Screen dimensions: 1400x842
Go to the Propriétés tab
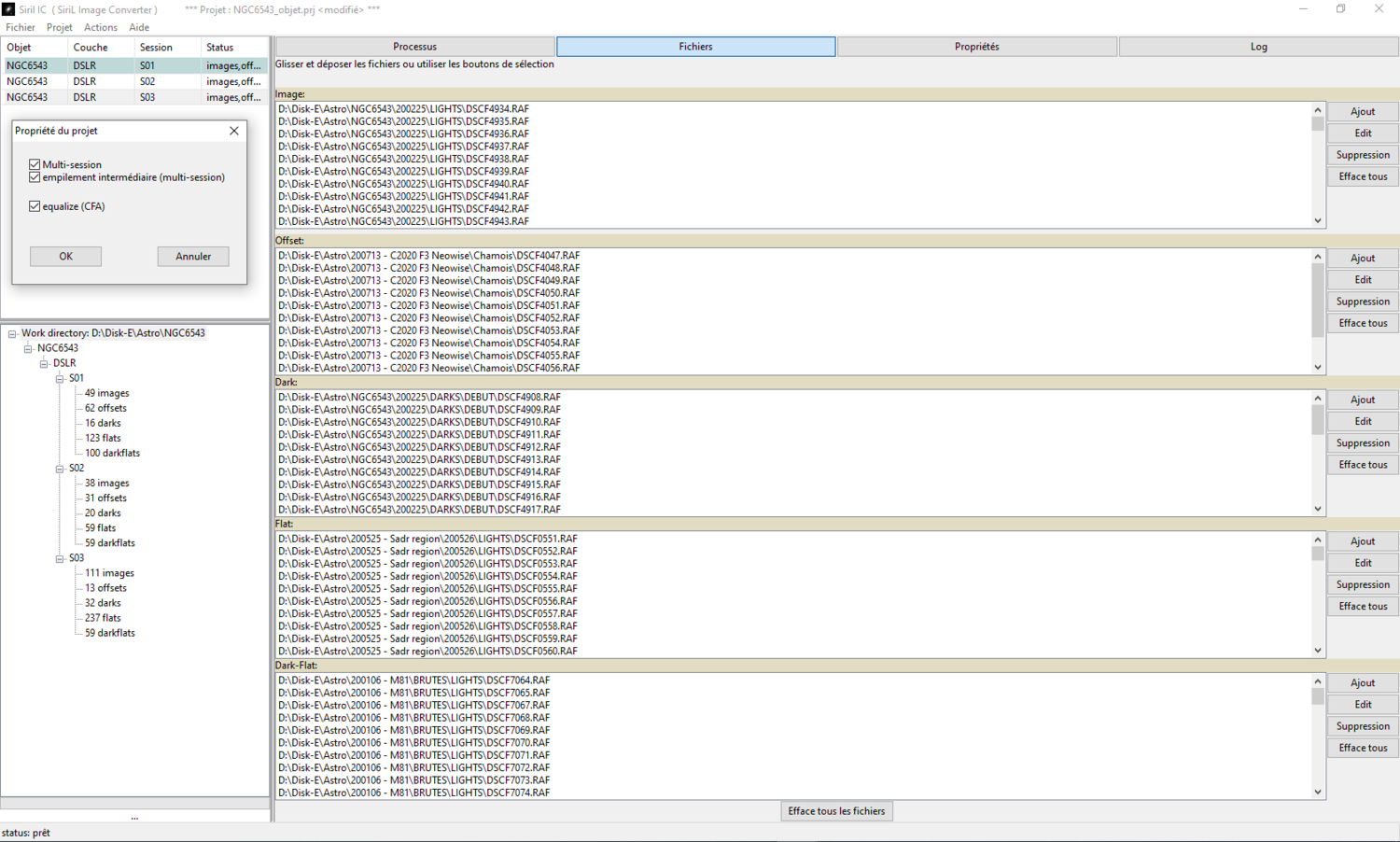coord(977,47)
